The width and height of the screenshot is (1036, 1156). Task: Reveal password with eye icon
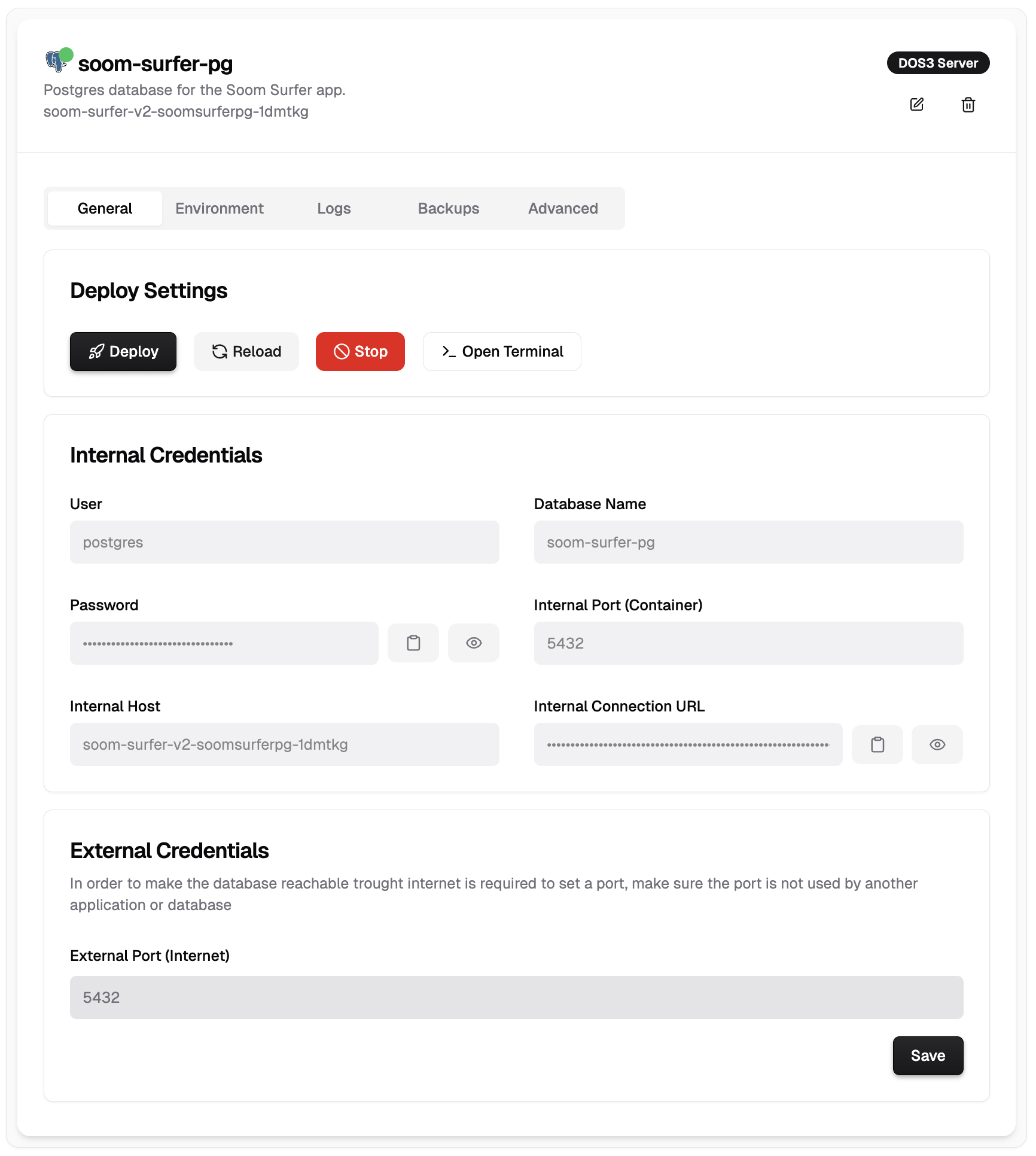click(x=474, y=643)
